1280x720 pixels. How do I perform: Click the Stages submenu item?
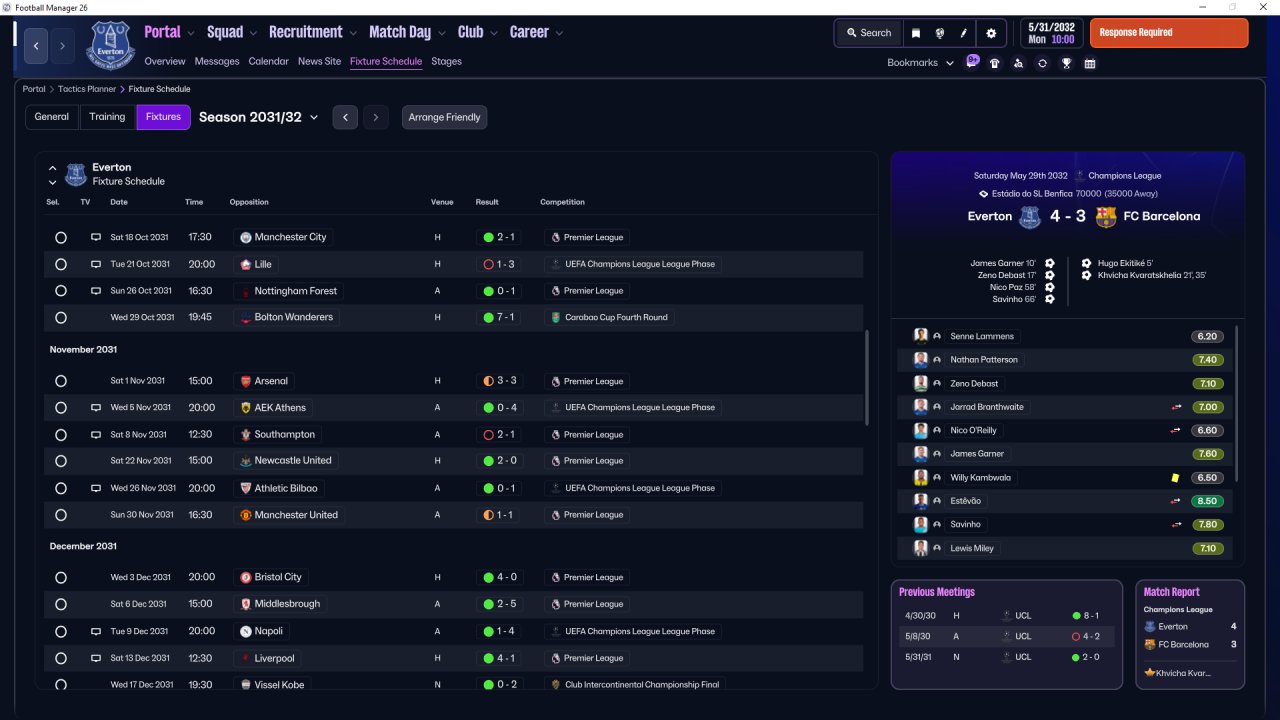(x=446, y=61)
